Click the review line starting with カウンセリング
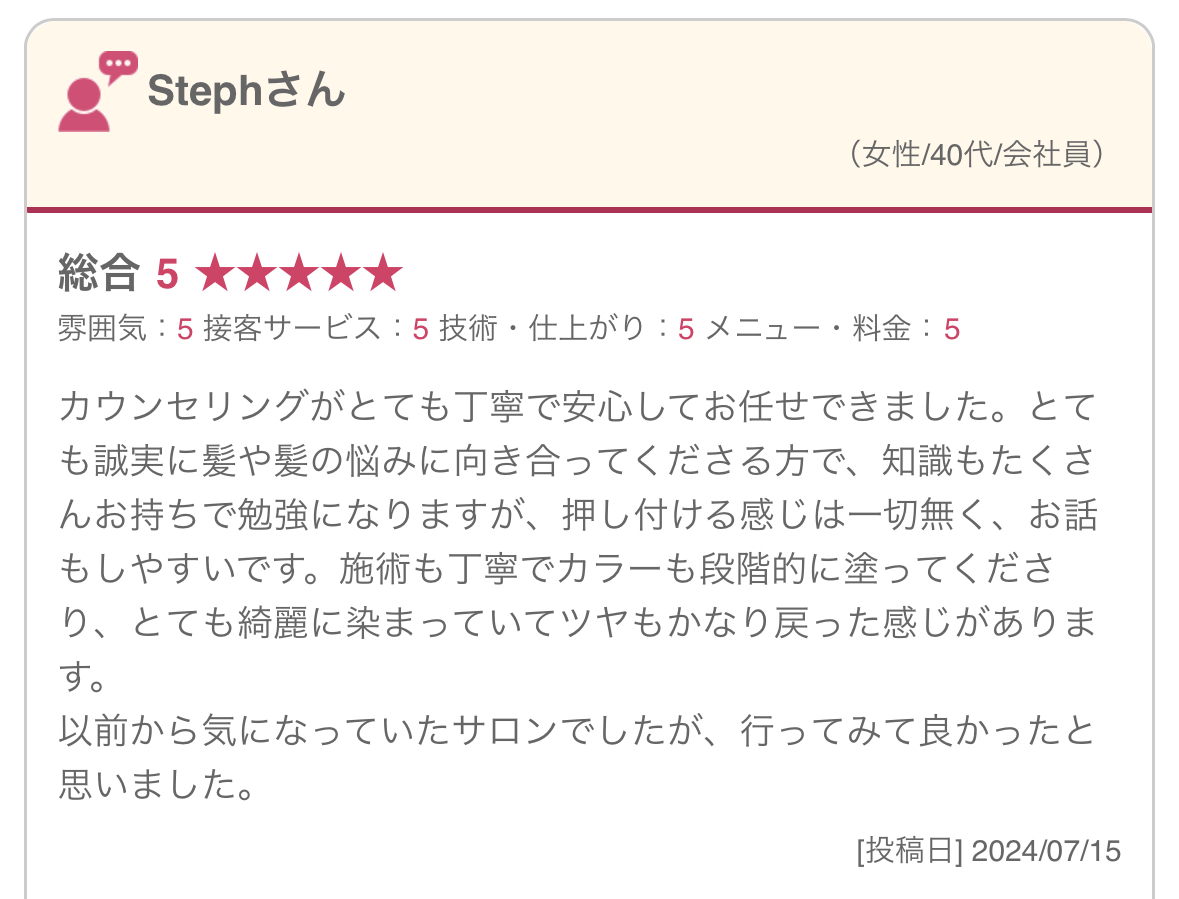Image resolution: width=1179 pixels, height=899 pixels. coord(578,408)
